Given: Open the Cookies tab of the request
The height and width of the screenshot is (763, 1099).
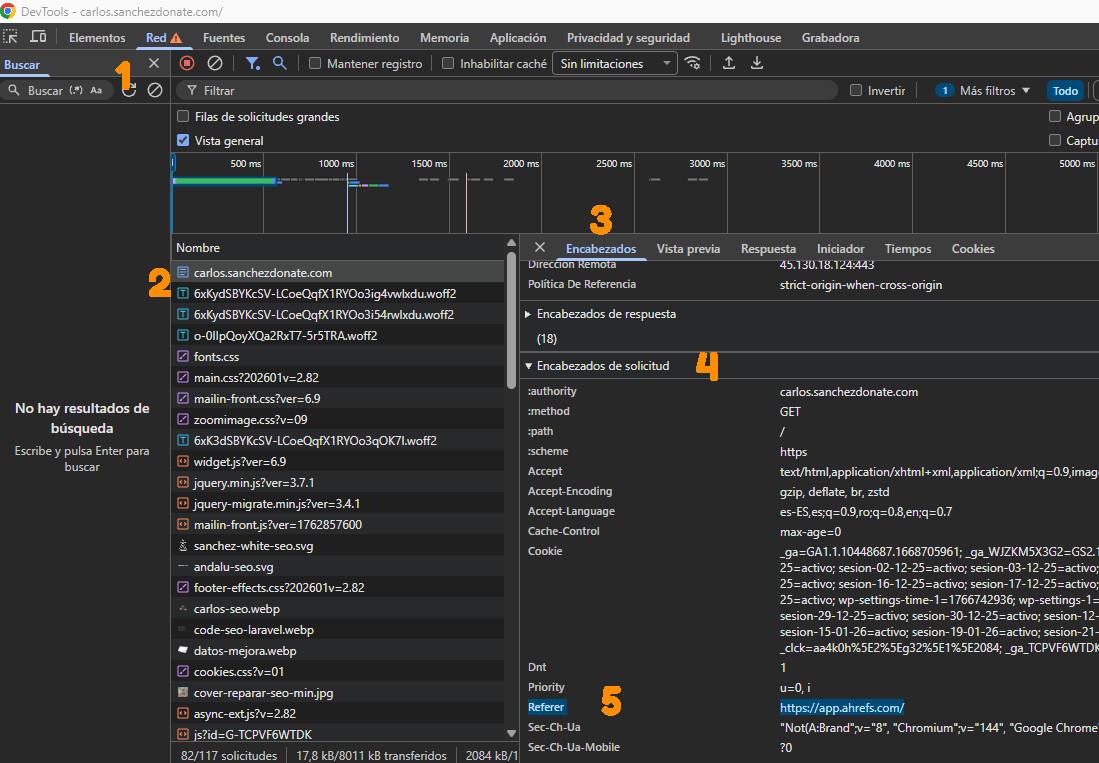Looking at the screenshot, I should pyautogui.click(x=972, y=248).
